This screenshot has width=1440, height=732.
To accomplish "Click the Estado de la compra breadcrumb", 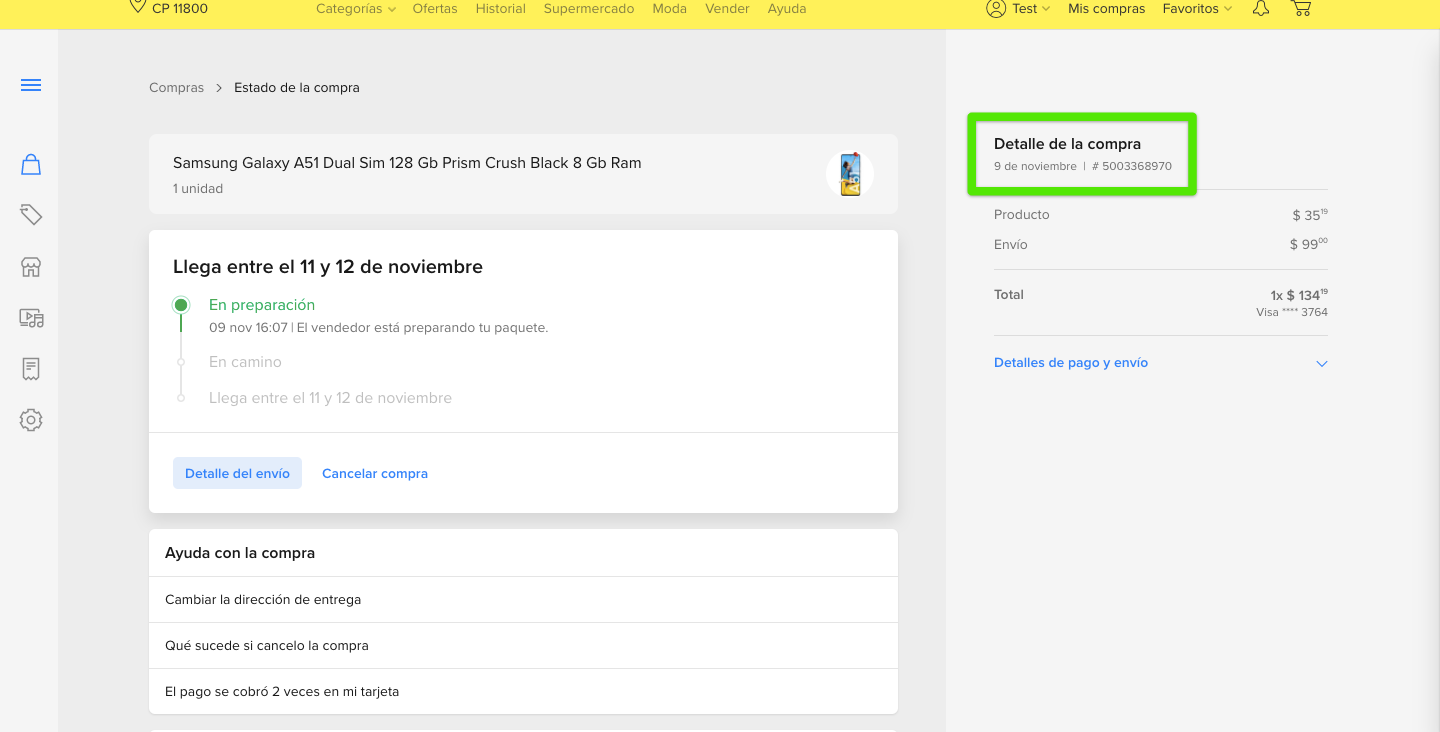I will click(x=297, y=88).
